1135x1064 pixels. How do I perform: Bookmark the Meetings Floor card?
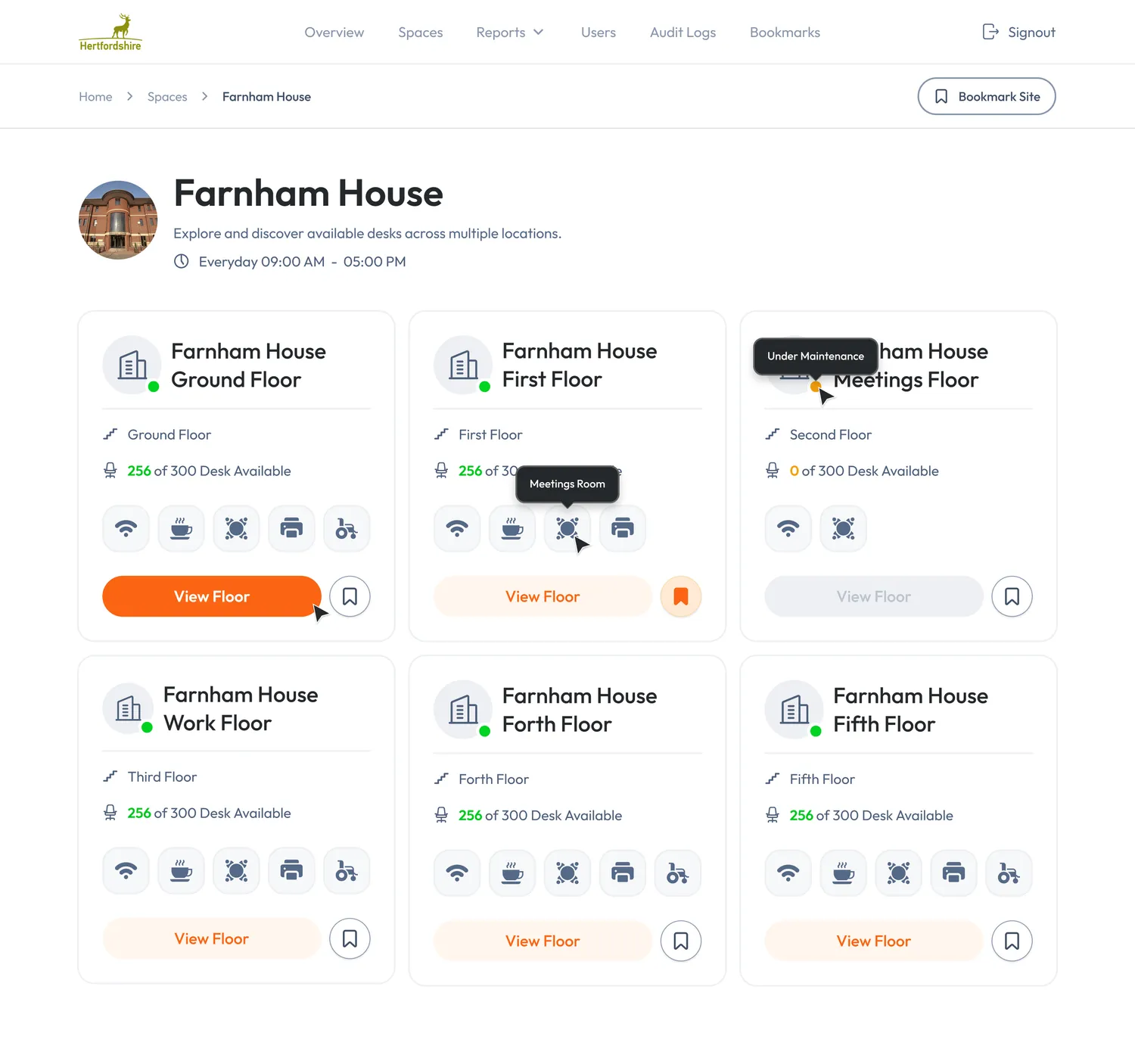click(1012, 596)
